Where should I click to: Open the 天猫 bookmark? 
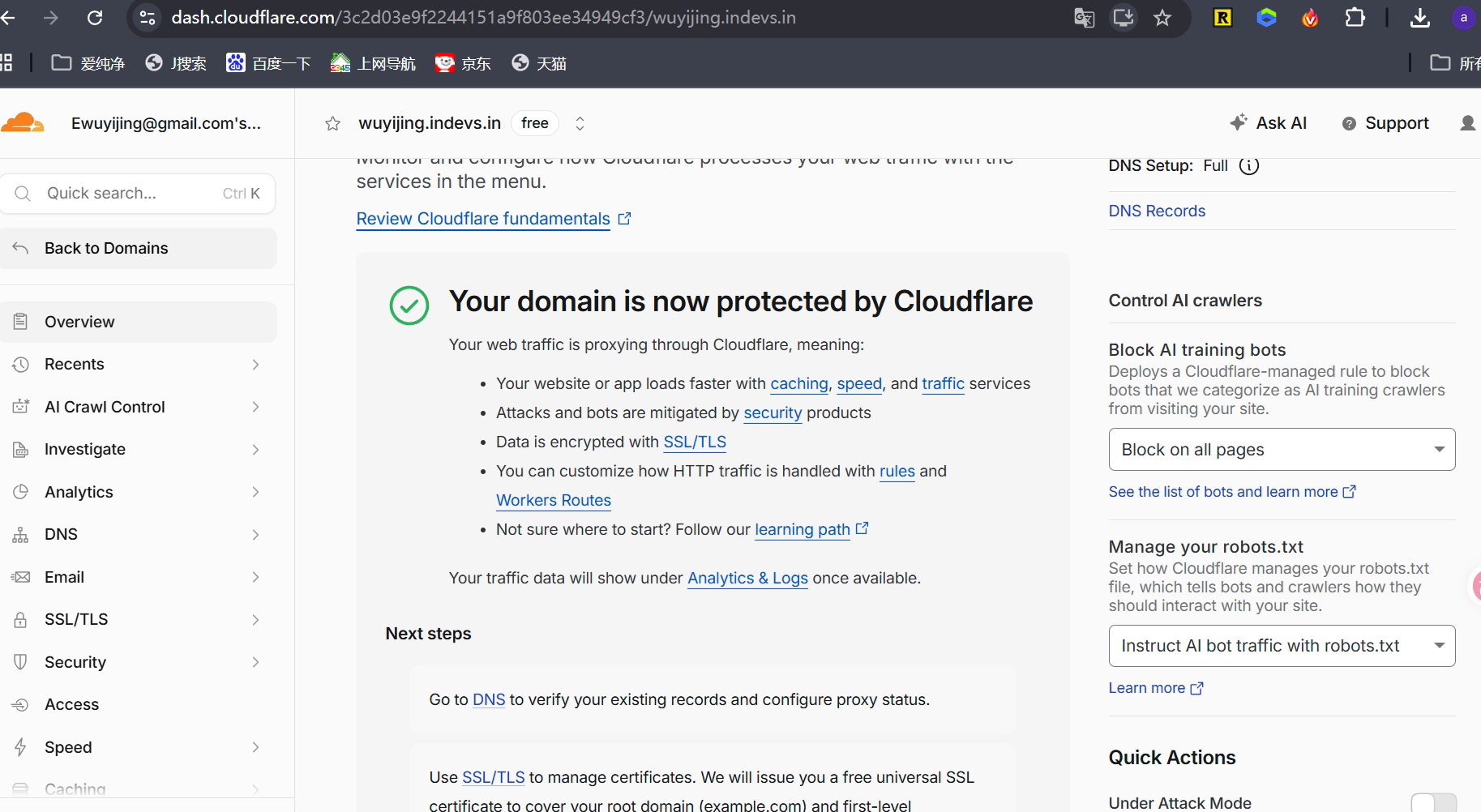point(539,63)
